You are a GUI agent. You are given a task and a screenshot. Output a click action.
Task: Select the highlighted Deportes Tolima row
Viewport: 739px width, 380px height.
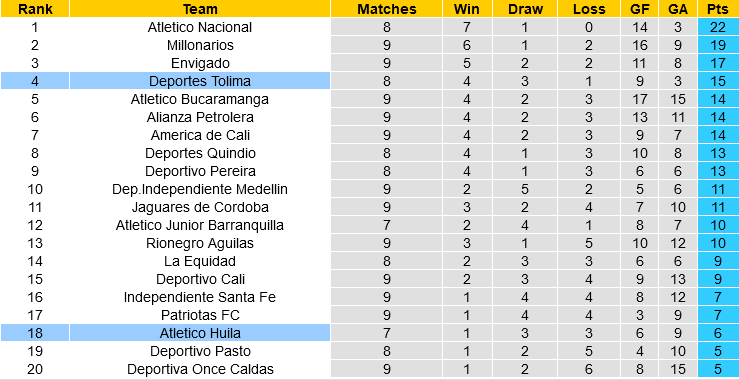coord(370,81)
